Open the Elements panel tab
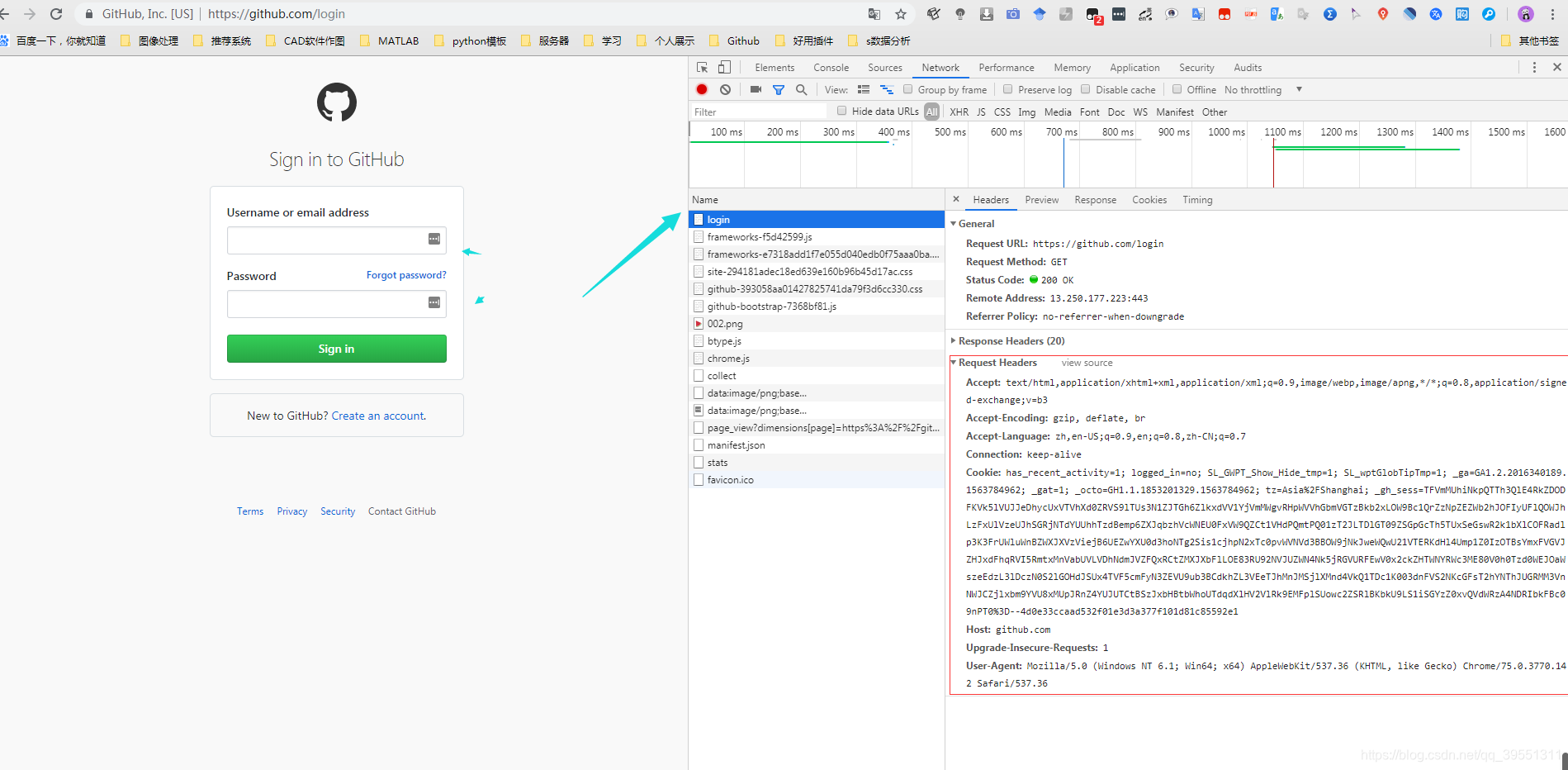1568x770 pixels. click(775, 68)
